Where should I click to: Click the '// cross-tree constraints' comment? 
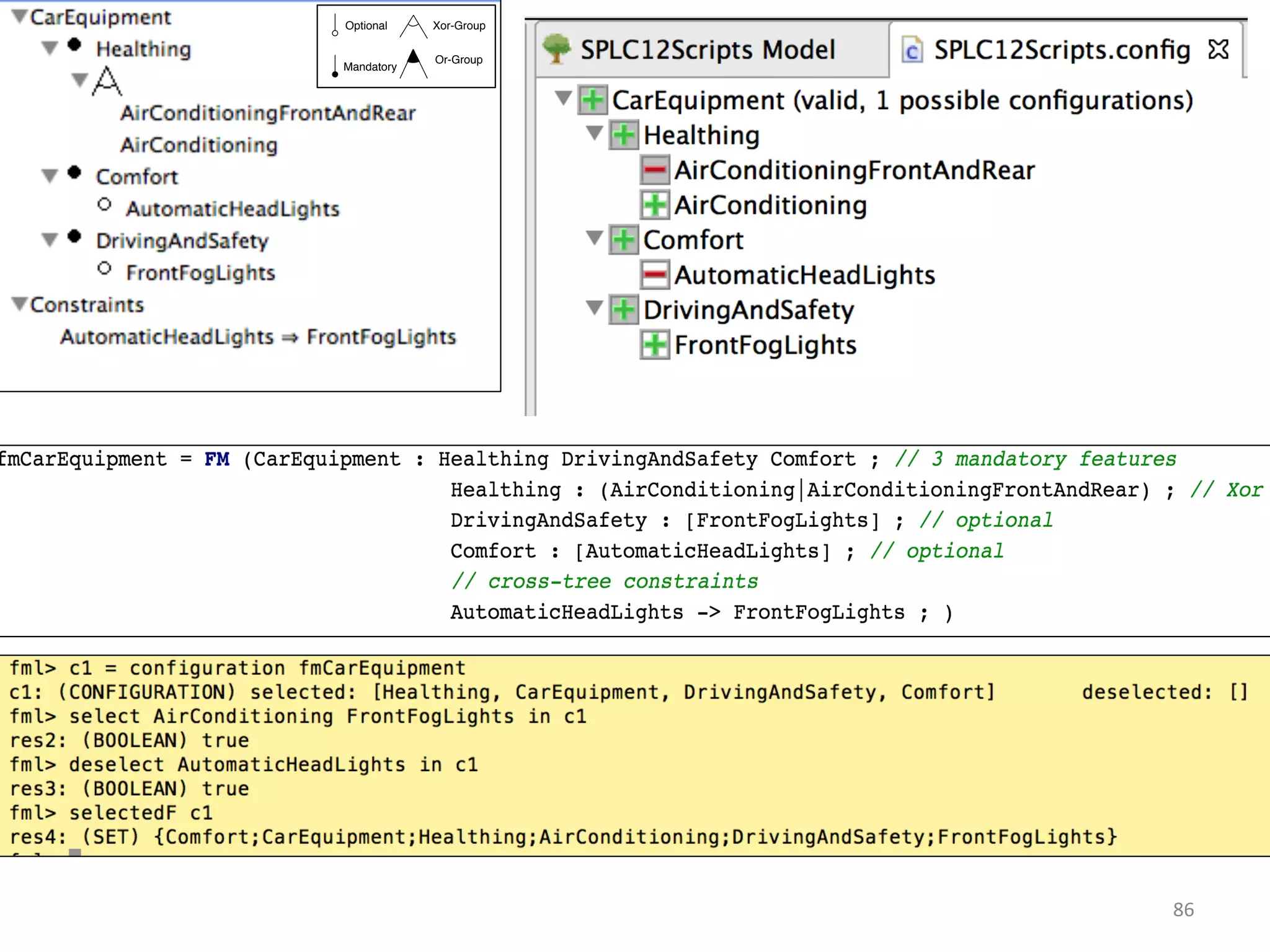pyautogui.click(x=605, y=581)
